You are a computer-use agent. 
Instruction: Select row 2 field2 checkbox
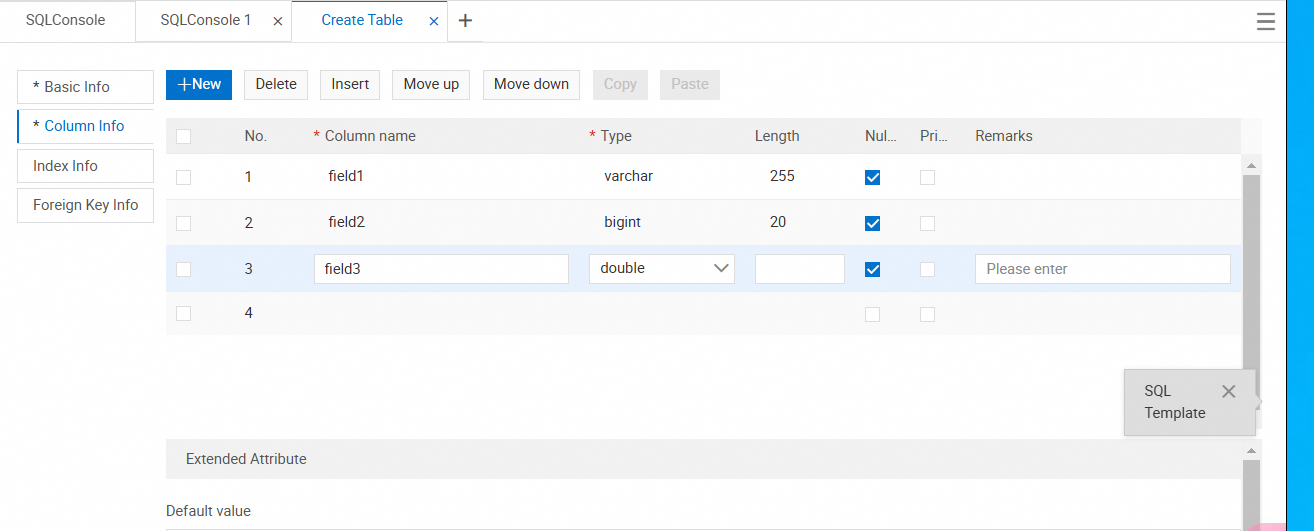pyautogui.click(x=183, y=223)
